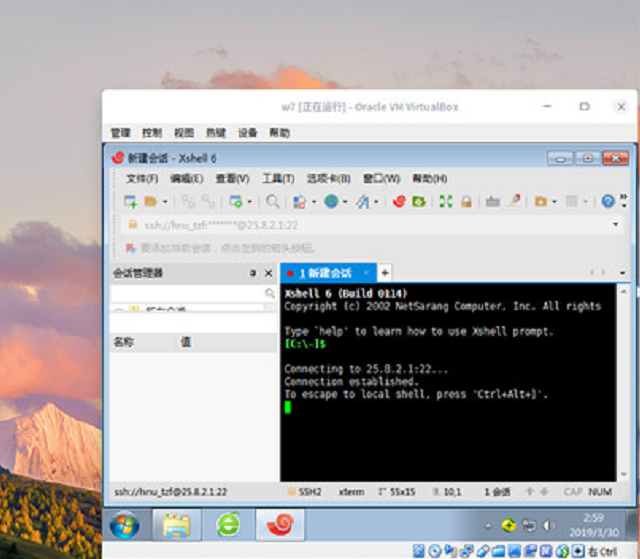
Task: Open the 查看(V) menu
Action: point(232,178)
